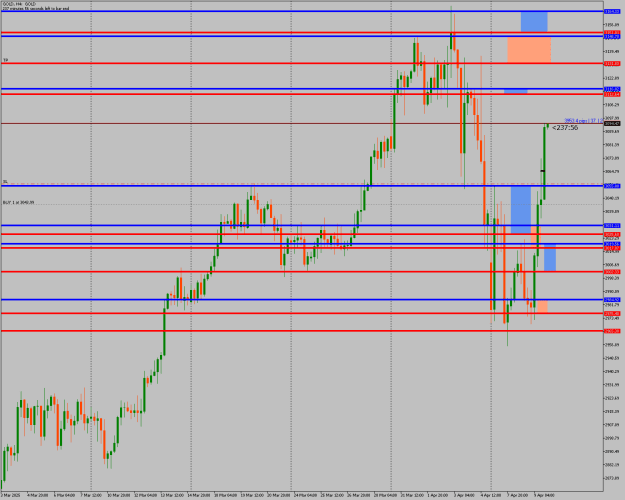This screenshot has width=625, height=500.
Task: Click the large orange zone rectangle above TP line
Action: pos(529,49)
